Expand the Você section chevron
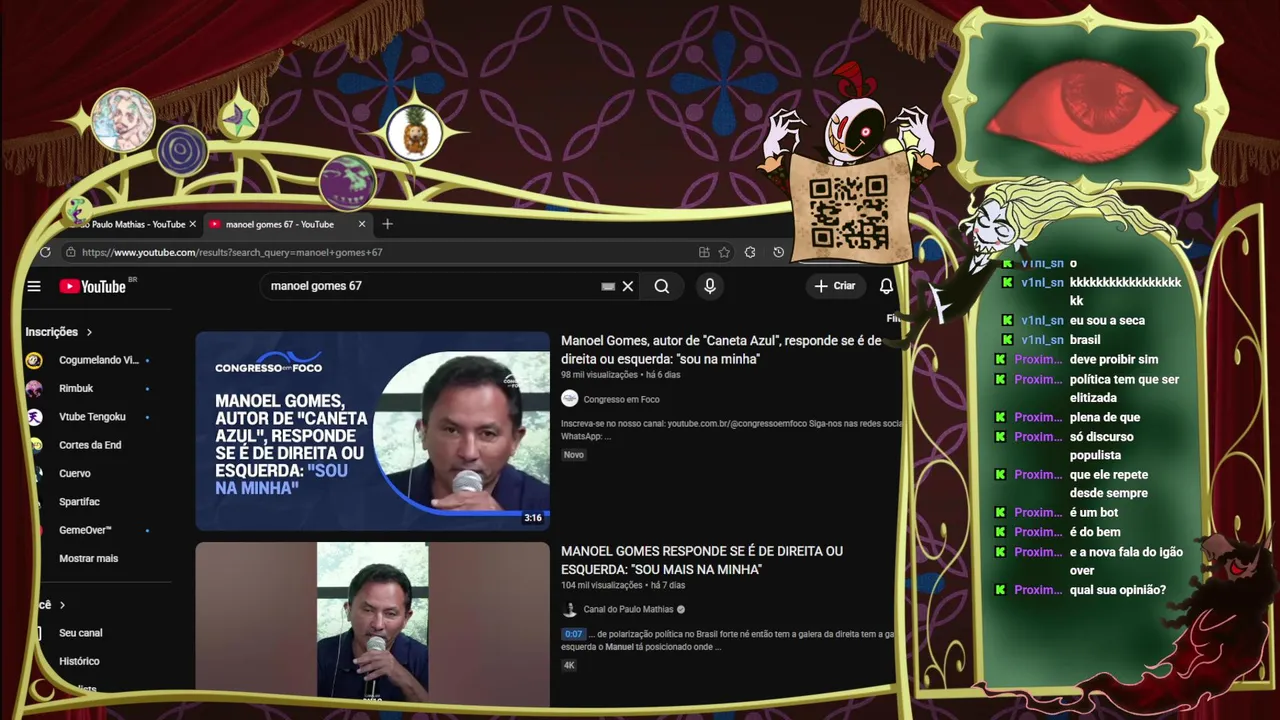 pyautogui.click(x=62, y=605)
